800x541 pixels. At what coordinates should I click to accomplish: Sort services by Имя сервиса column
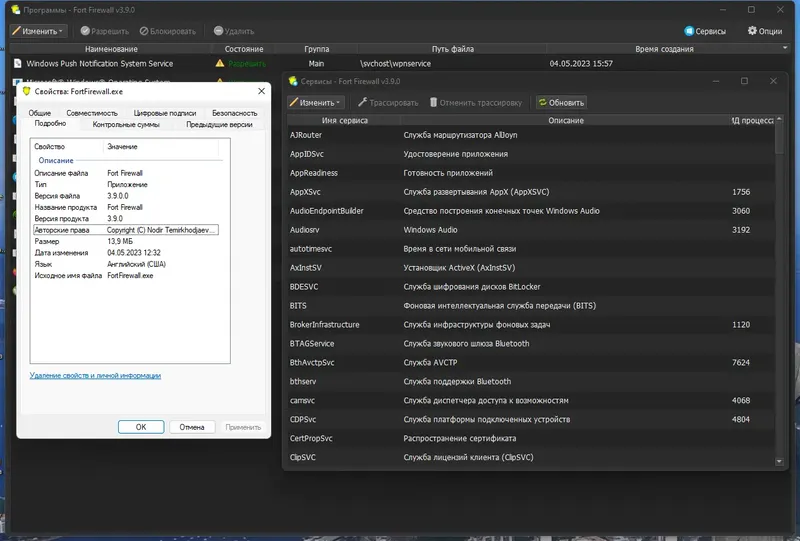point(344,120)
